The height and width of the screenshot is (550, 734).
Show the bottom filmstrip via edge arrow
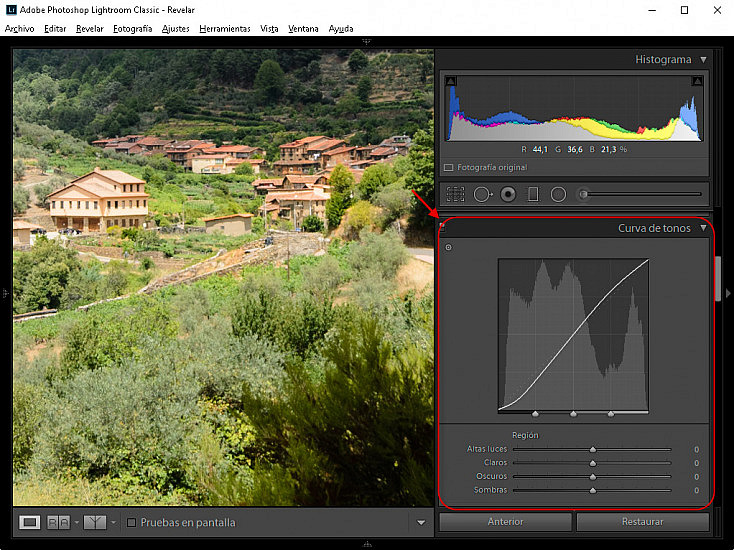pos(367,544)
